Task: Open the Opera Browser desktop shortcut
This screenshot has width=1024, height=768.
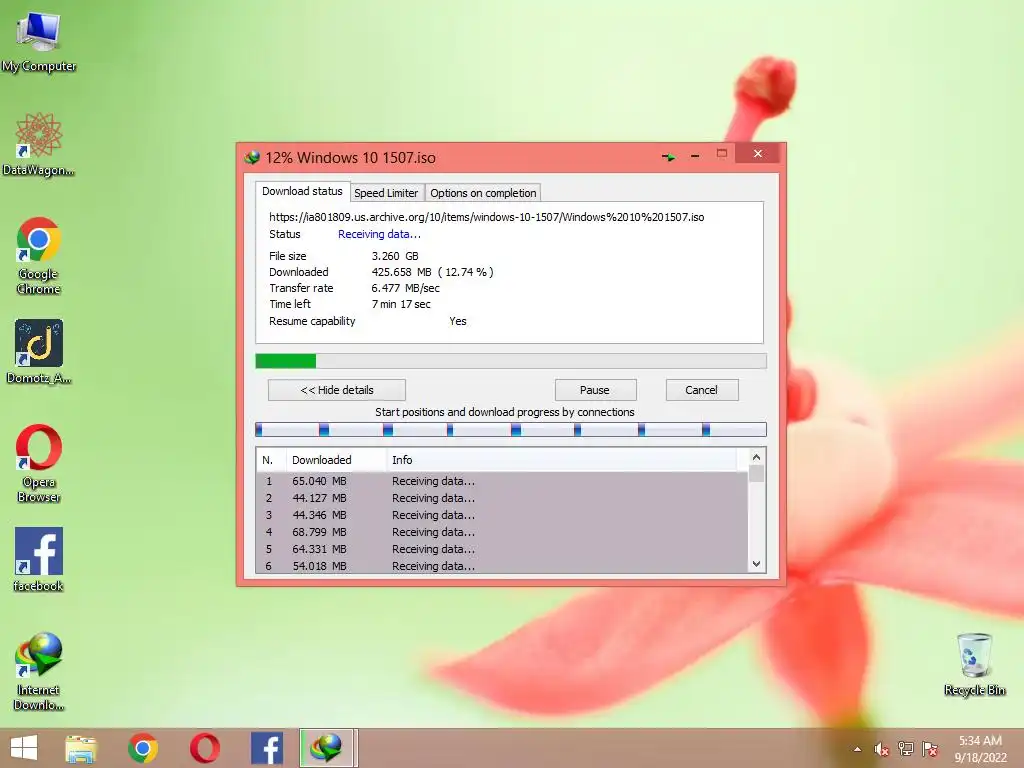Action: 39,464
